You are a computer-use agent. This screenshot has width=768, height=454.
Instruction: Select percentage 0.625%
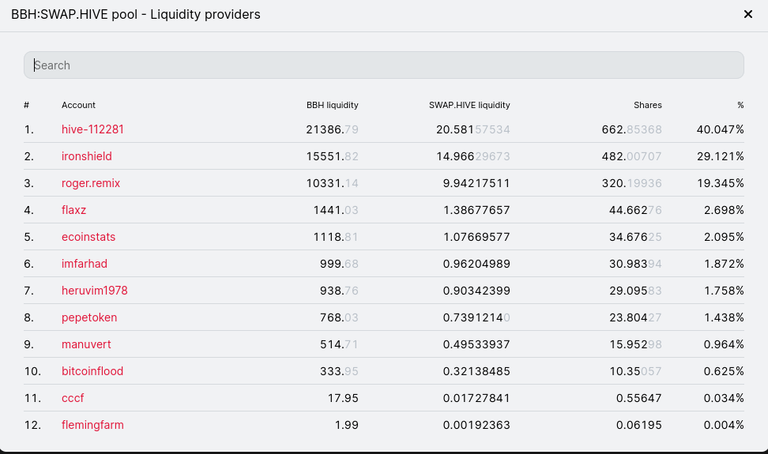(x=724, y=371)
